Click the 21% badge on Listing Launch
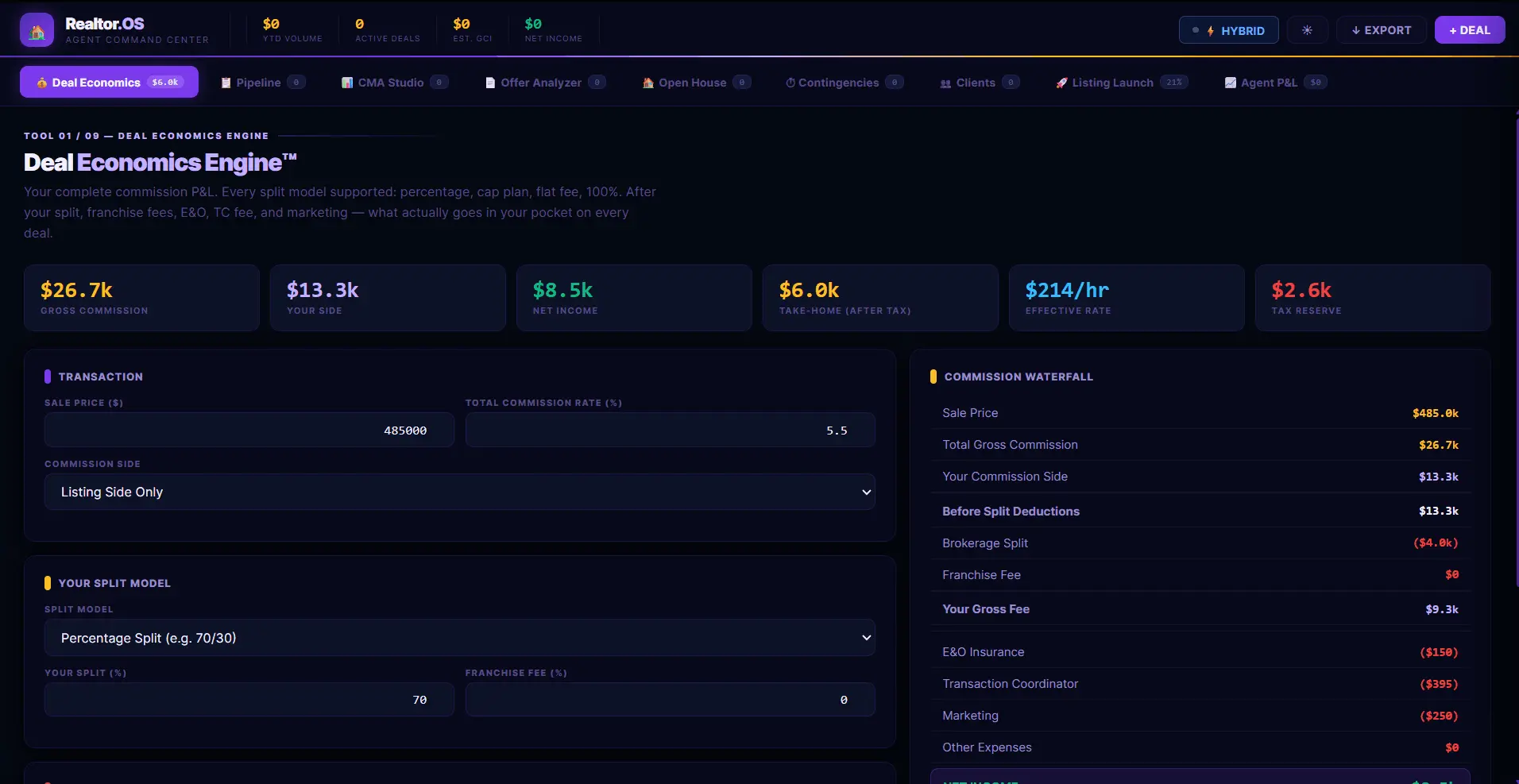This screenshot has width=1519, height=784. (1173, 83)
